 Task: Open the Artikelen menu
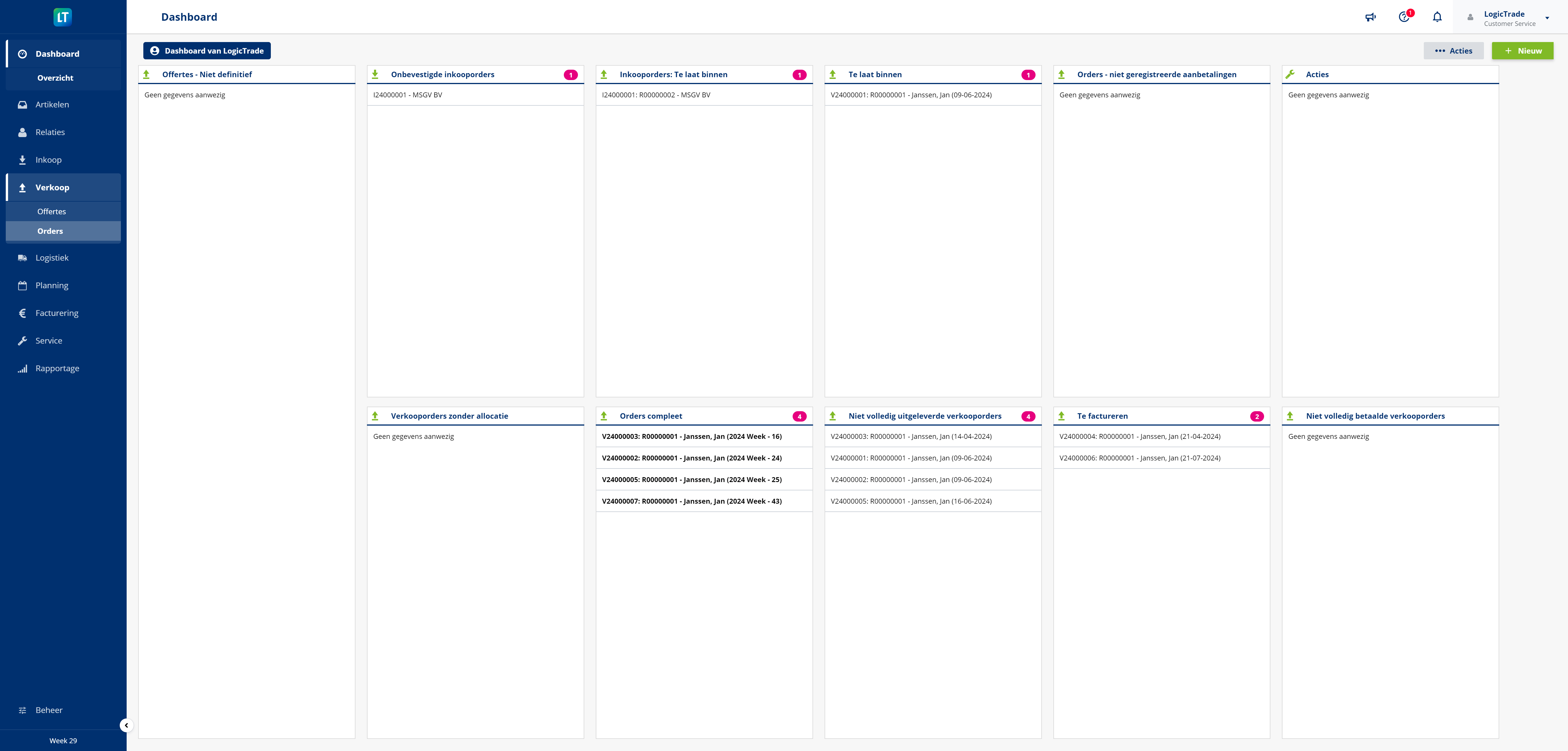(63, 105)
